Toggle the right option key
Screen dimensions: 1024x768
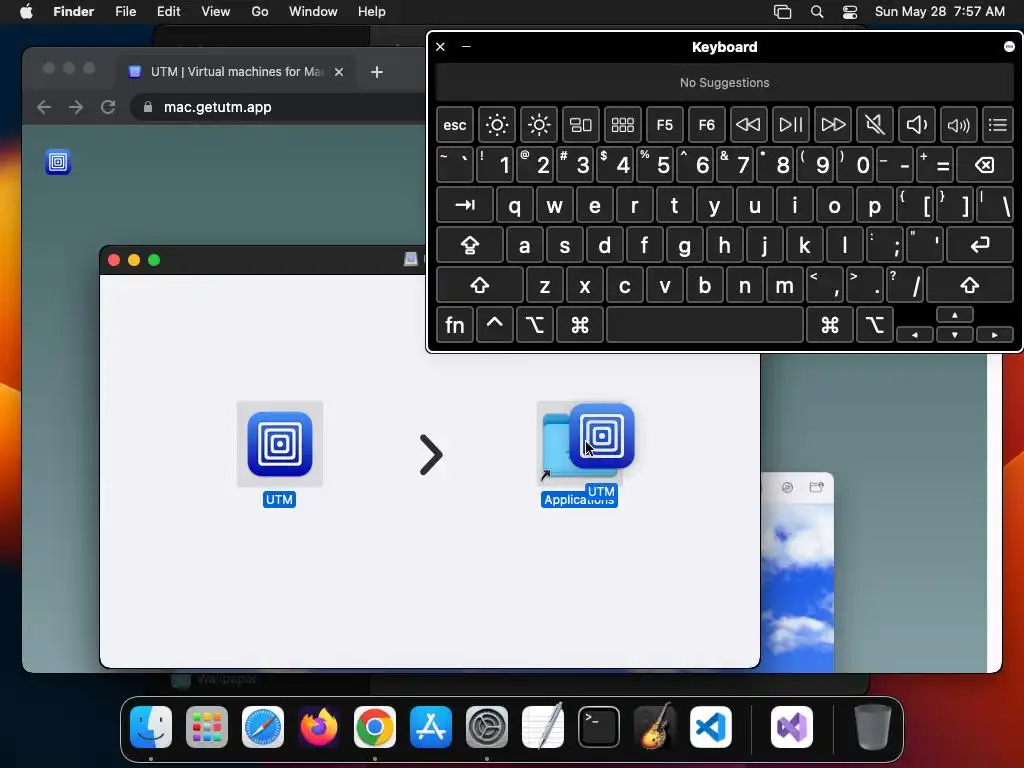pos(874,325)
